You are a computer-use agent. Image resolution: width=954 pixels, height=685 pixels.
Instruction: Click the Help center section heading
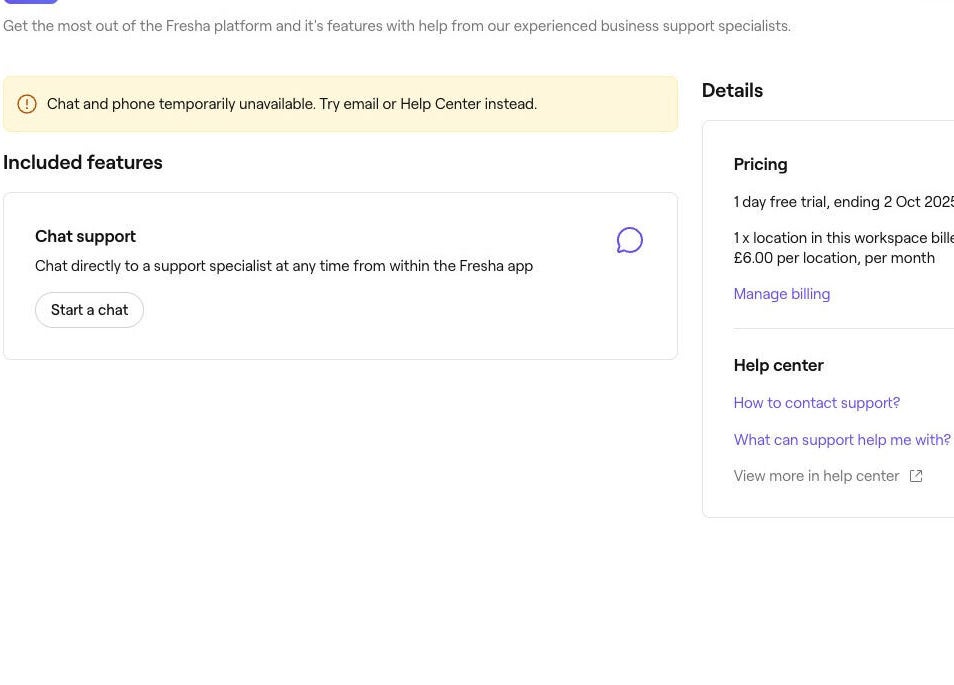(x=778, y=365)
